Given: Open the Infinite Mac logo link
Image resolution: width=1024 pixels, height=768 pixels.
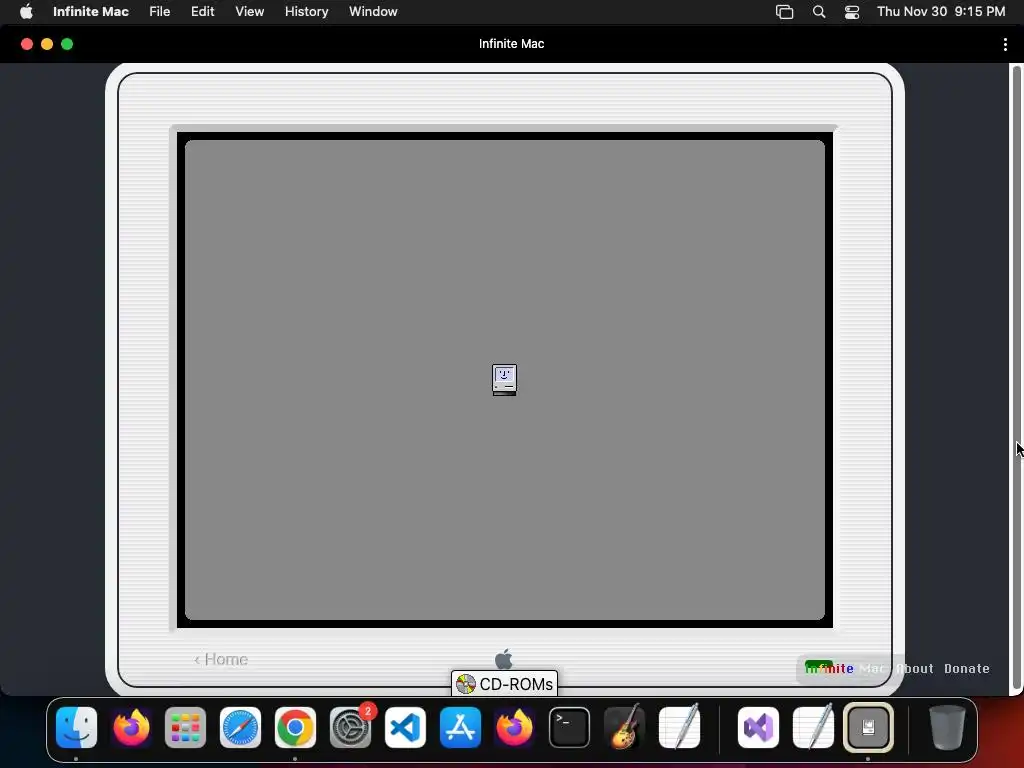Looking at the screenshot, I should point(844,668).
